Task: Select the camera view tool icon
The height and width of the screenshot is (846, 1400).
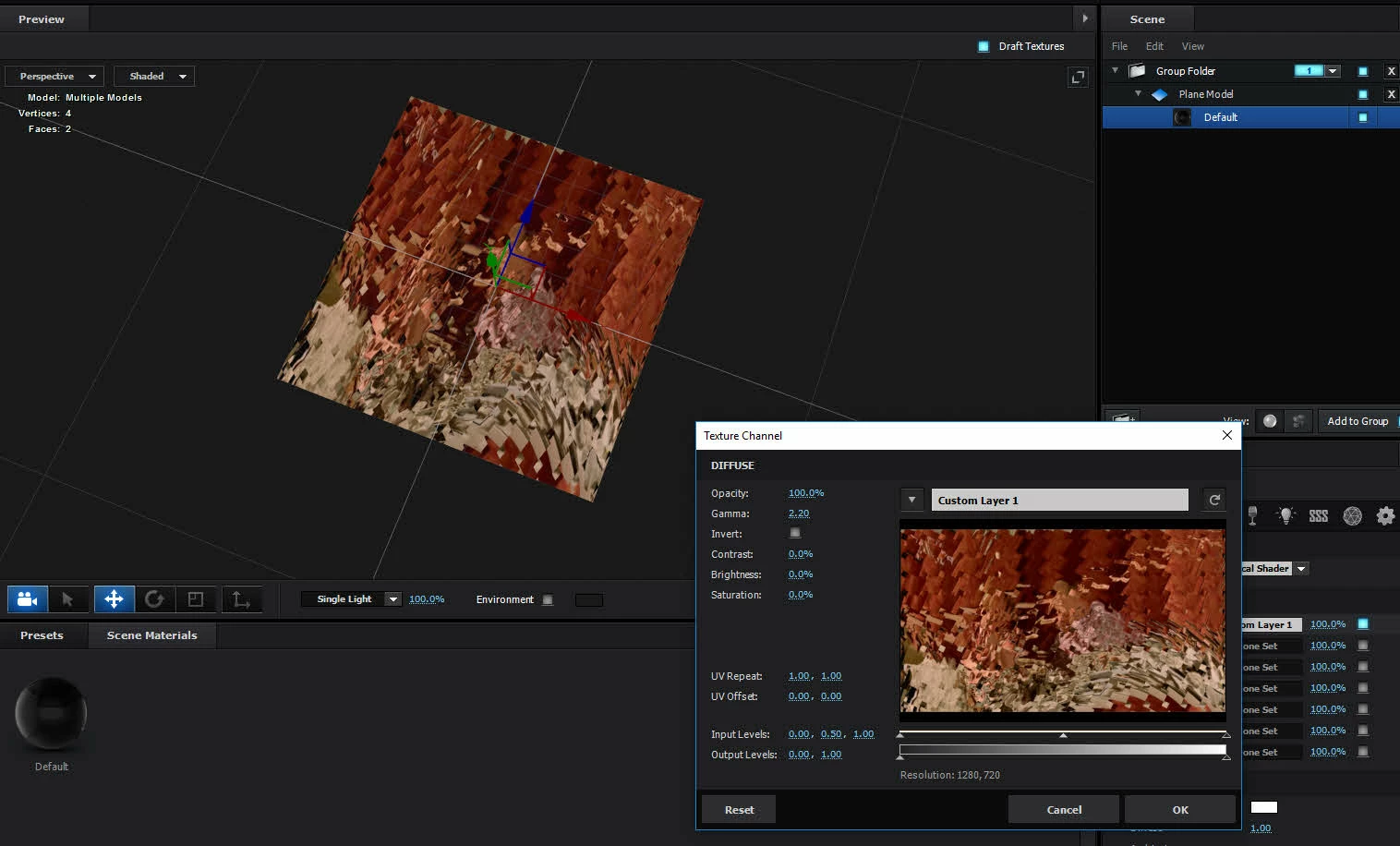Action: click(28, 599)
